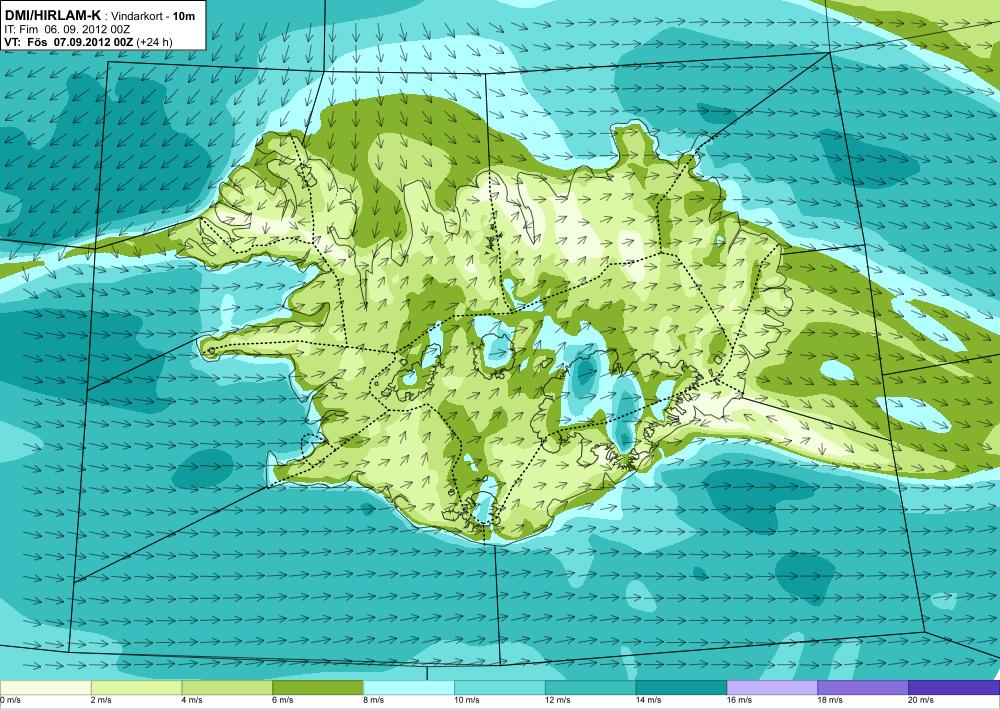Click the "6 m/s" legend label
Screen dimensions: 1000x710
(x=285, y=700)
